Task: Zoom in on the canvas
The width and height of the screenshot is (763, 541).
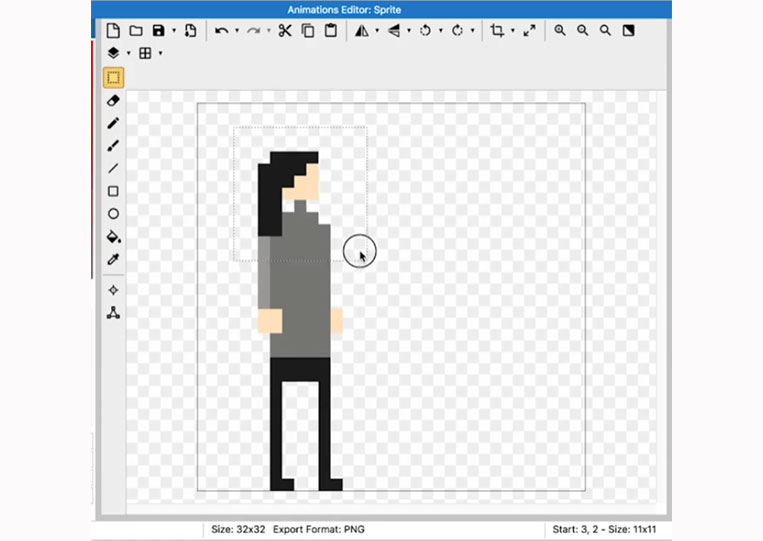Action: click(x=560, y=31)
